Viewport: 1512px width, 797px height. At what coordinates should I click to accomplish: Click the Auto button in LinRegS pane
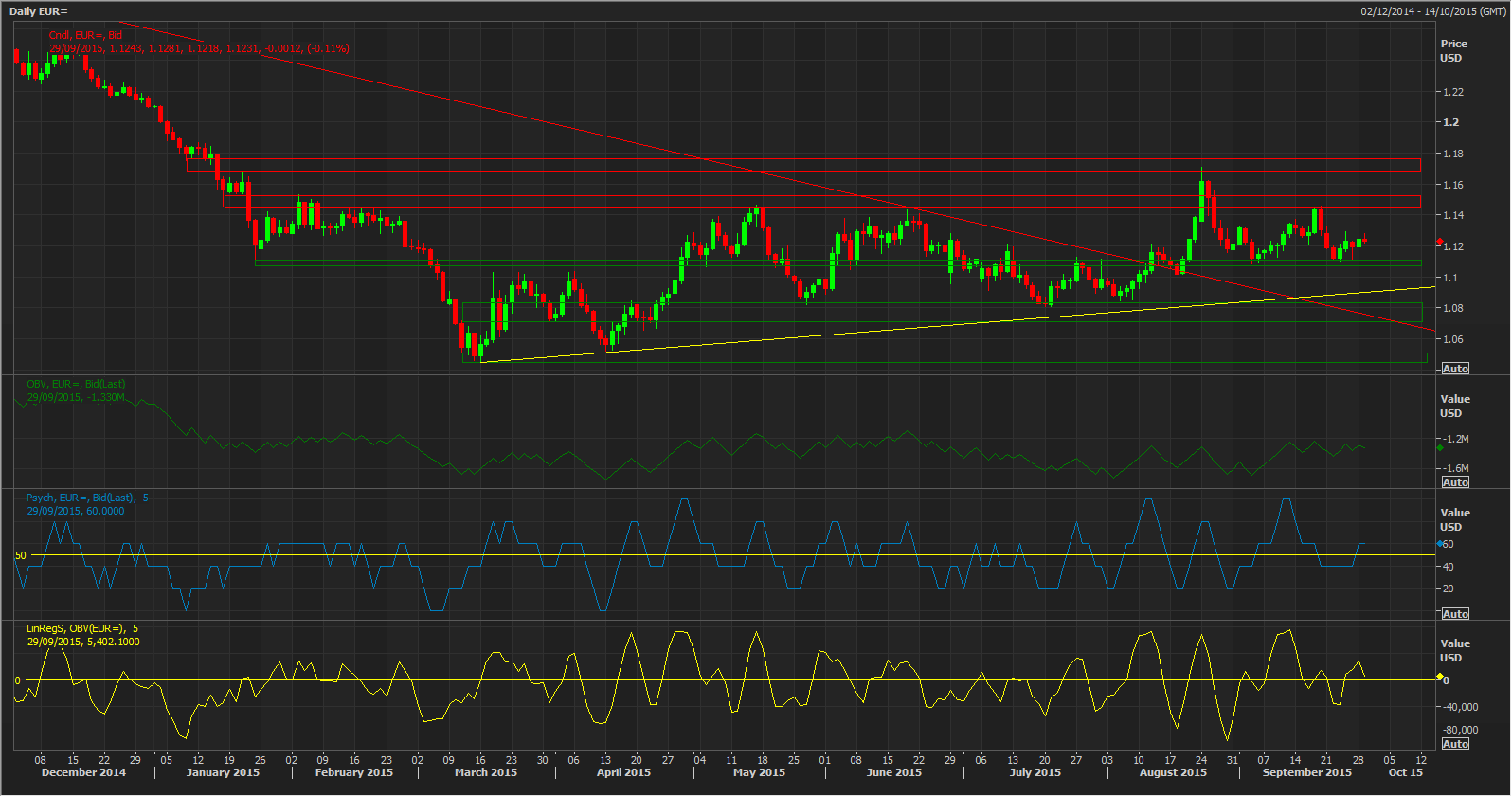pos(1455,744)
